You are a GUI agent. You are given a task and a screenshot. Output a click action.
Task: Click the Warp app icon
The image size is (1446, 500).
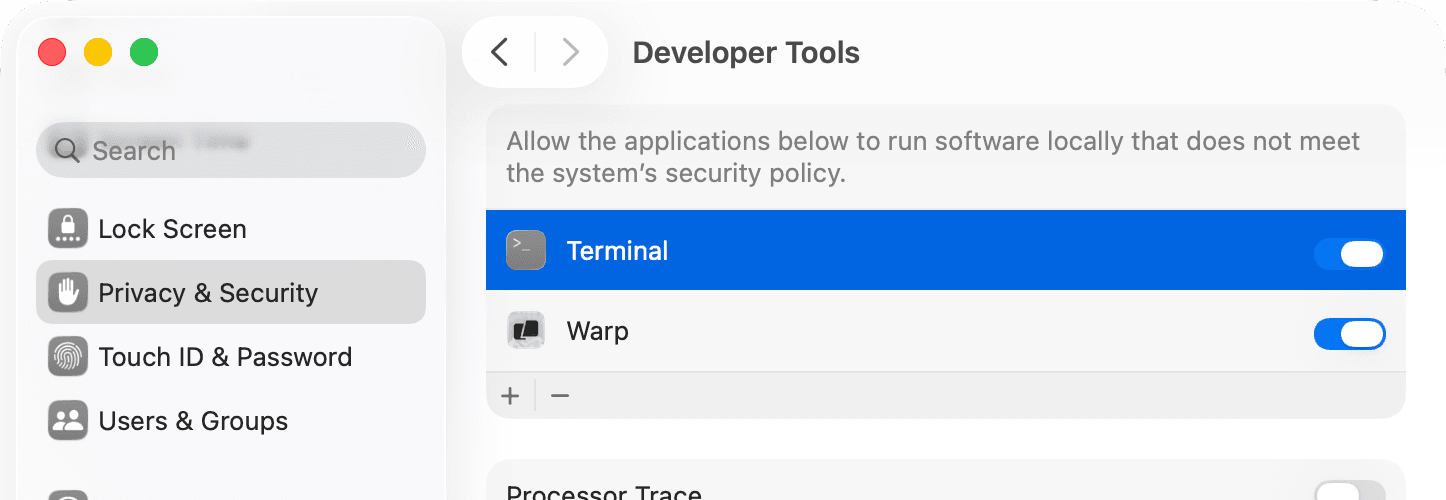526,330
